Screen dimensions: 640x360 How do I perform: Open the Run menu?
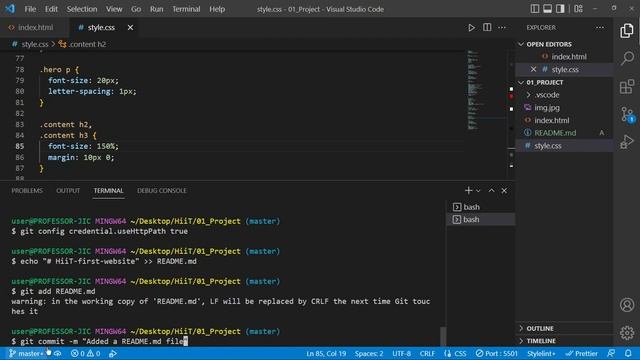pyautogui.click(x=156, y=9)
